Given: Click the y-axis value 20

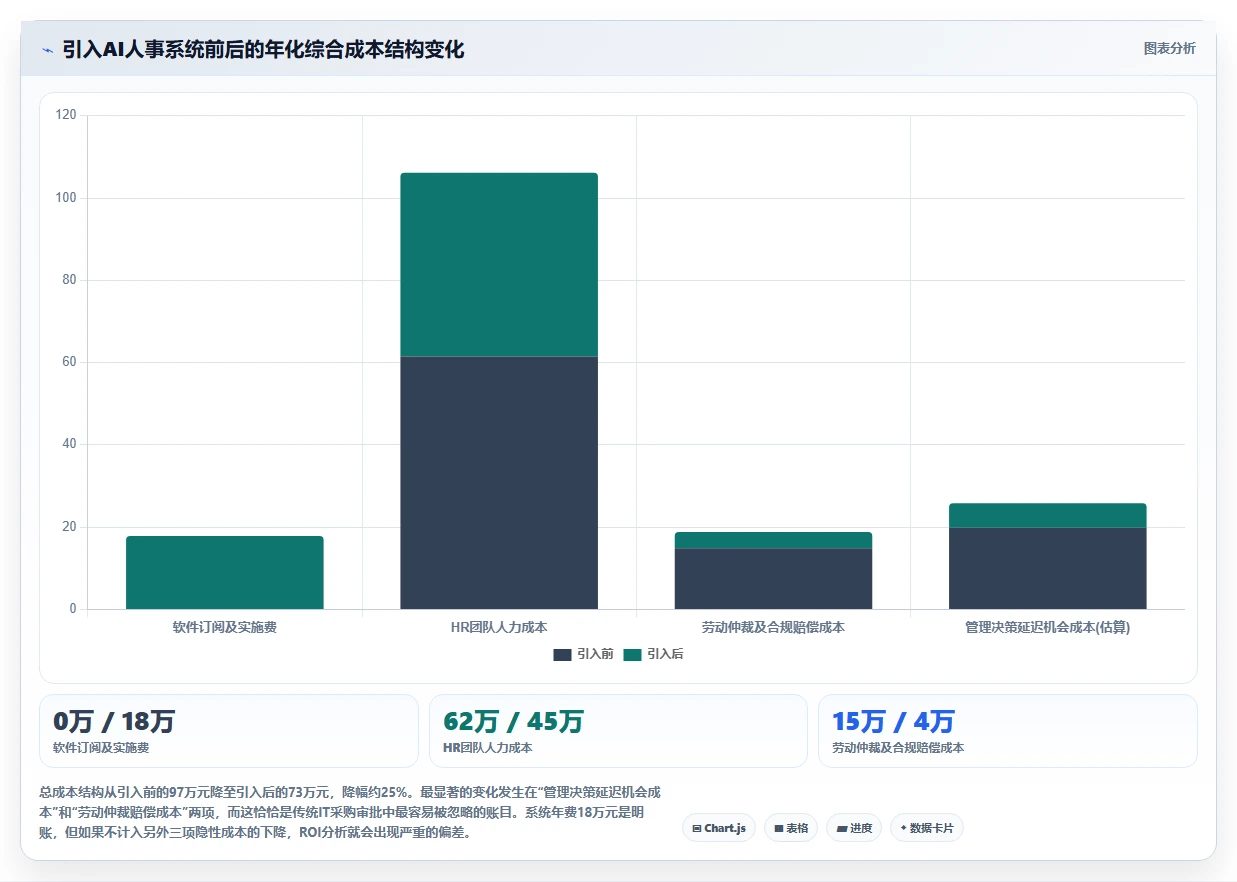Looking at the screenshot, I should click(69, 527).
